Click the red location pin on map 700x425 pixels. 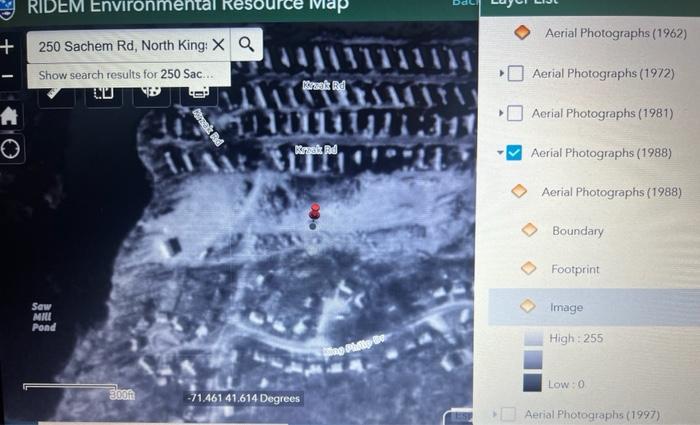click(315, 212)
